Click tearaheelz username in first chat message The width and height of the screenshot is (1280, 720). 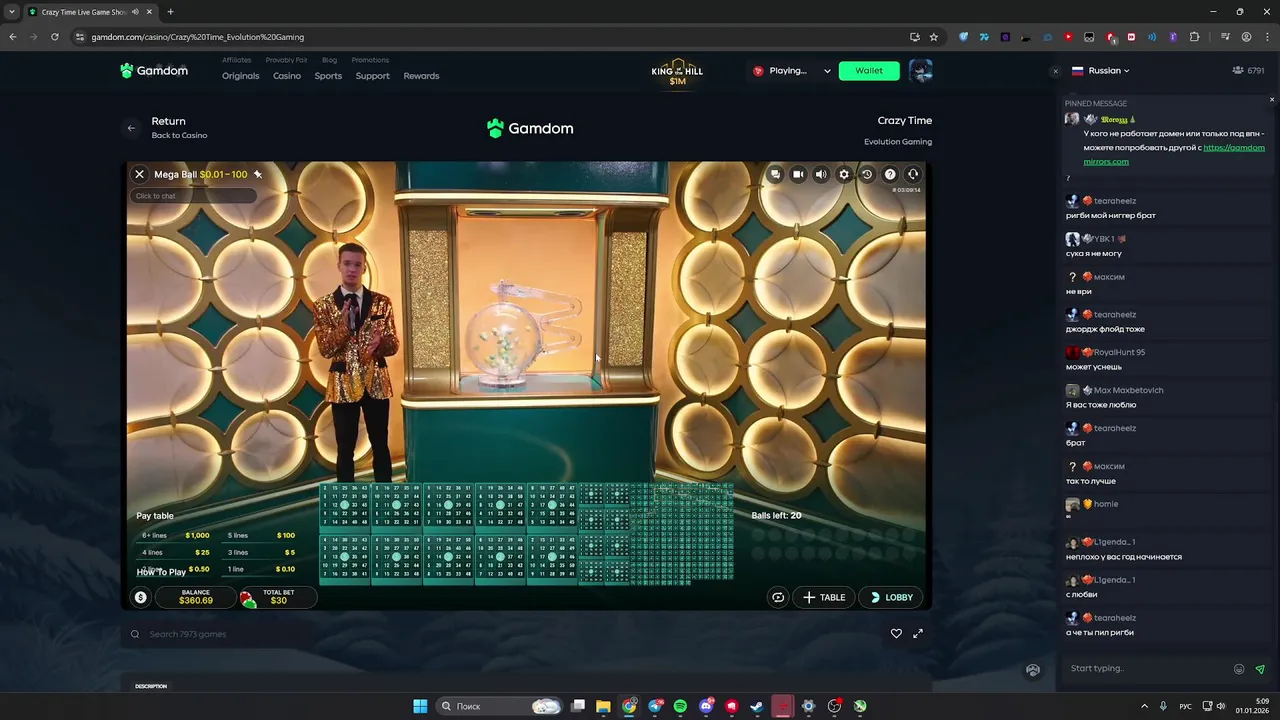1115,201
